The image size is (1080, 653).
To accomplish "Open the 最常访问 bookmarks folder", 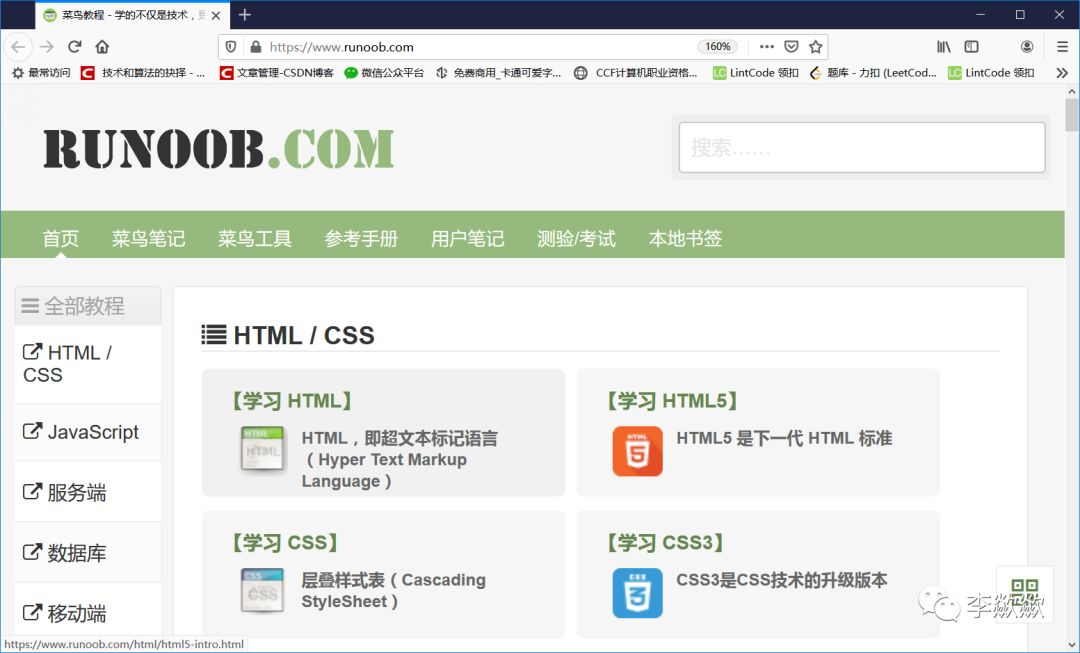I will 41,73.
